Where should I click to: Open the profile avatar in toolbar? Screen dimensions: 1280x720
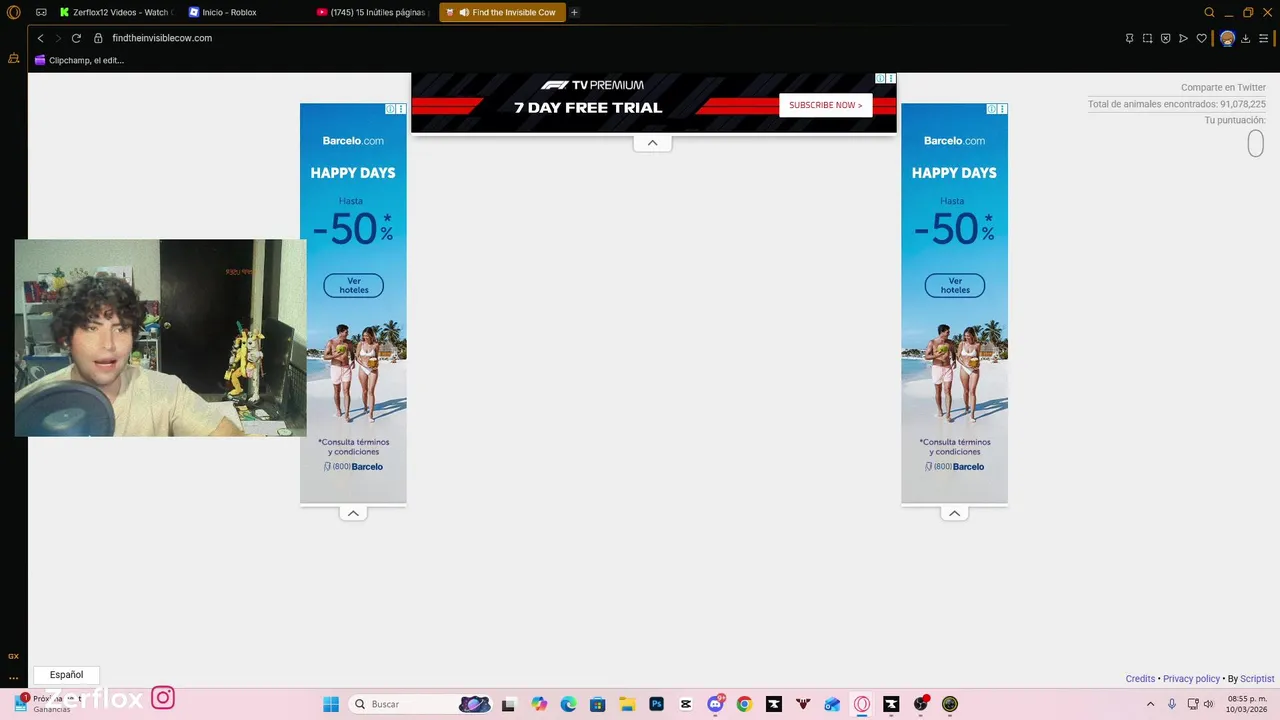(1227, 38)
